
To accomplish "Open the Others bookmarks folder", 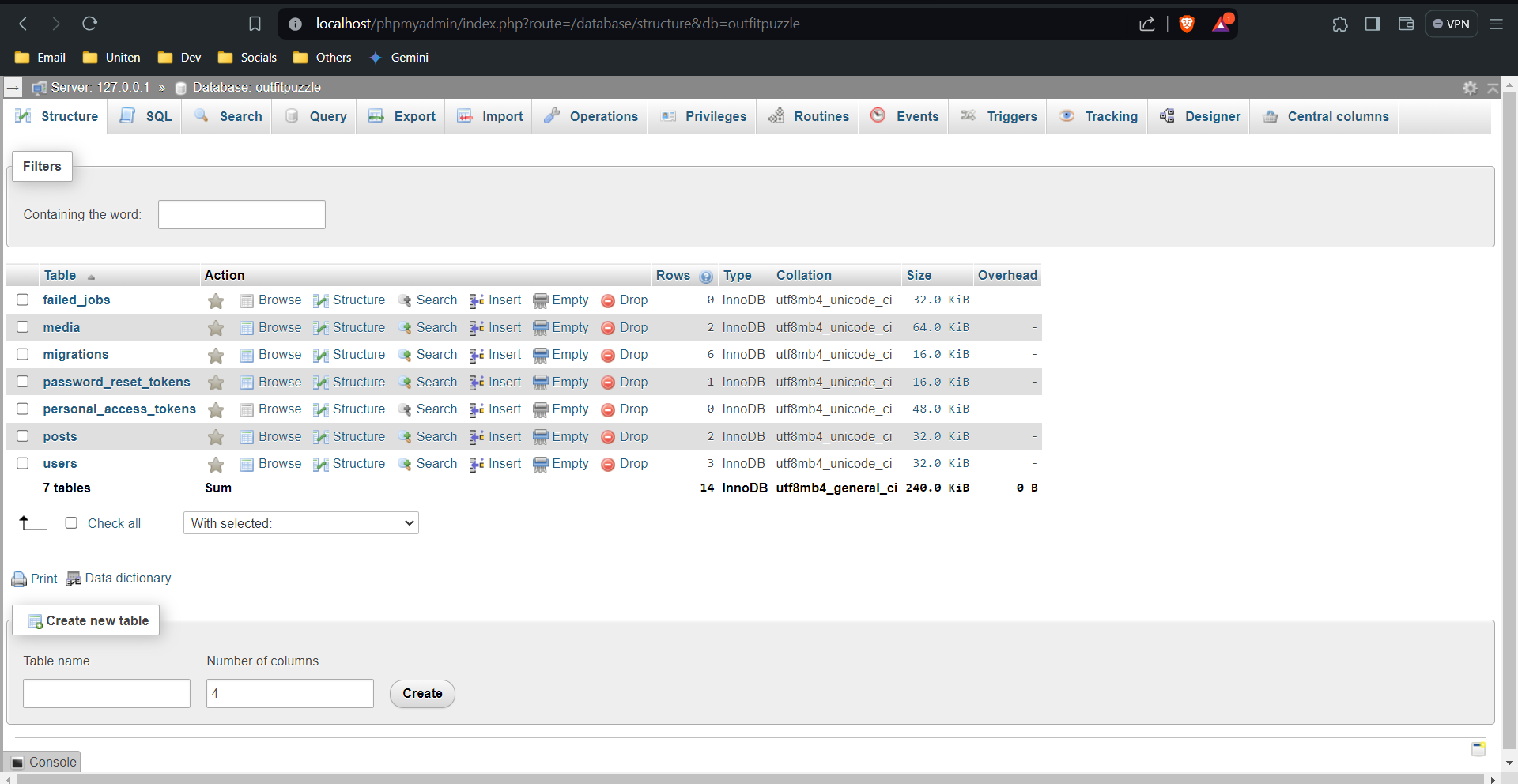I will pyautogui.click(x=322, y=58).
